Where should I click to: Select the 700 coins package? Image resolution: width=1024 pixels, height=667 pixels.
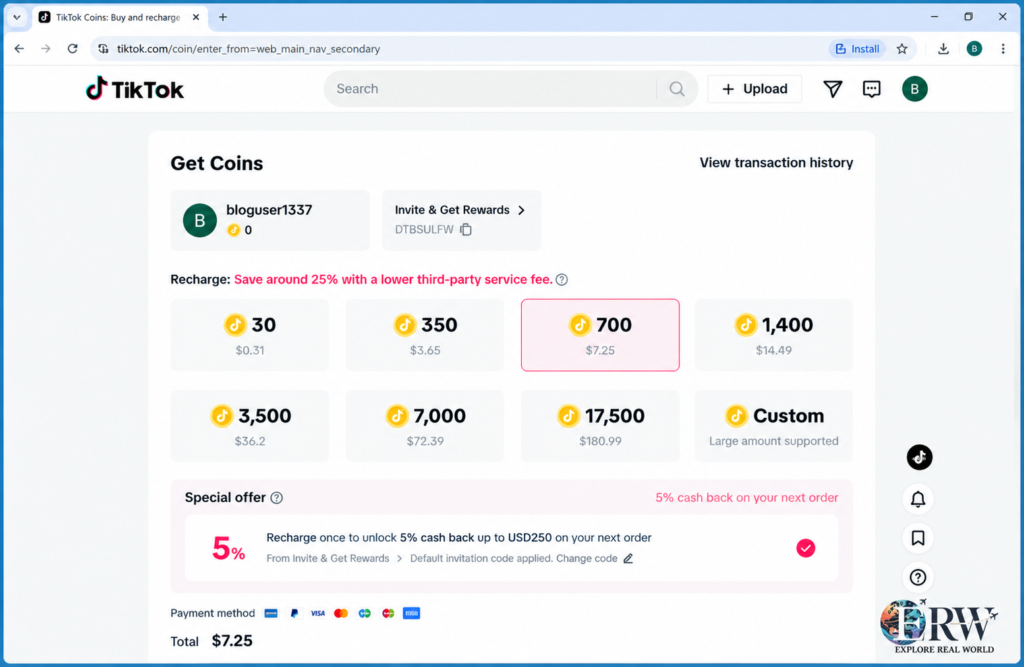pyautogui.click(x=600, y=335)
